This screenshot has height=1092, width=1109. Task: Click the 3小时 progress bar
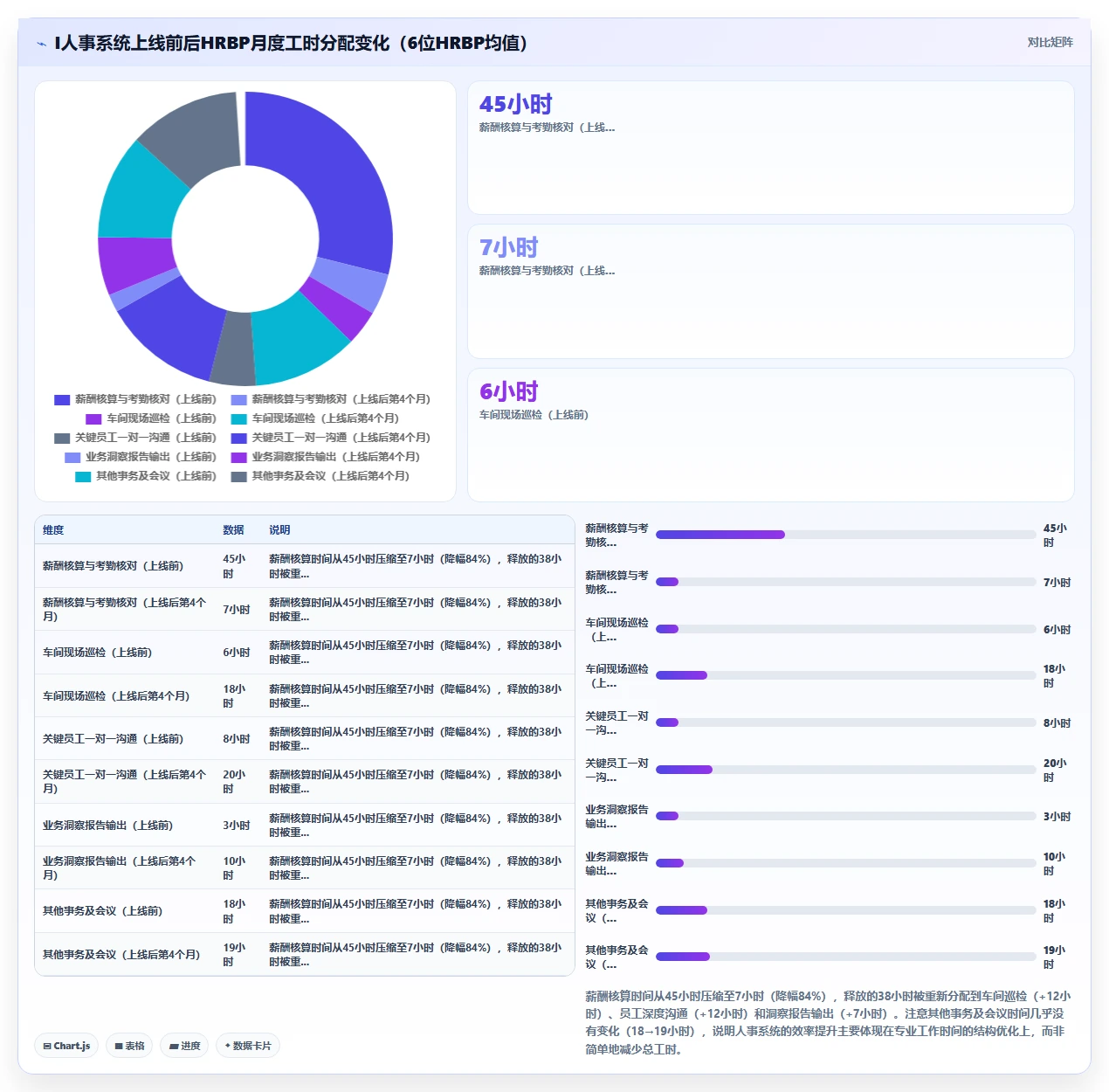(845, 816)
